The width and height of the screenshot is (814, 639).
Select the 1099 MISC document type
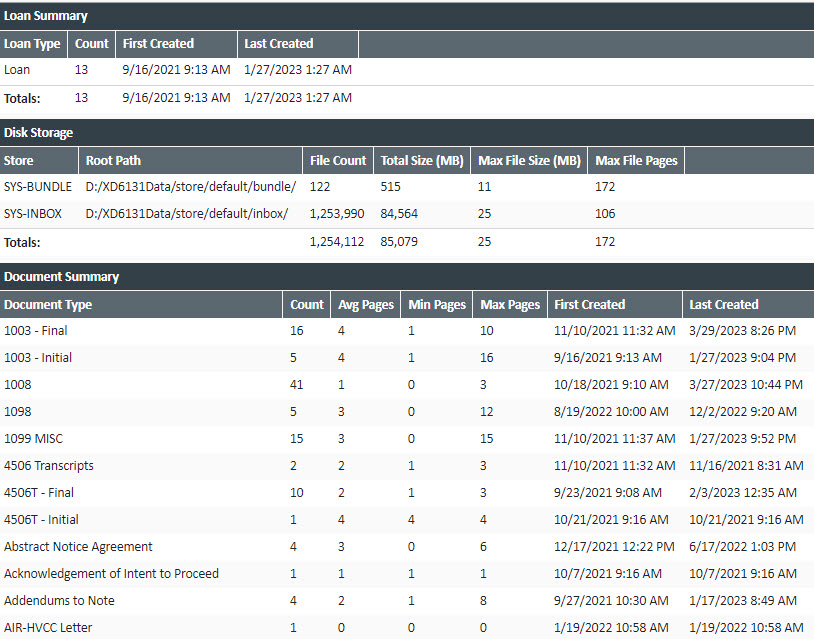(33, 439)
